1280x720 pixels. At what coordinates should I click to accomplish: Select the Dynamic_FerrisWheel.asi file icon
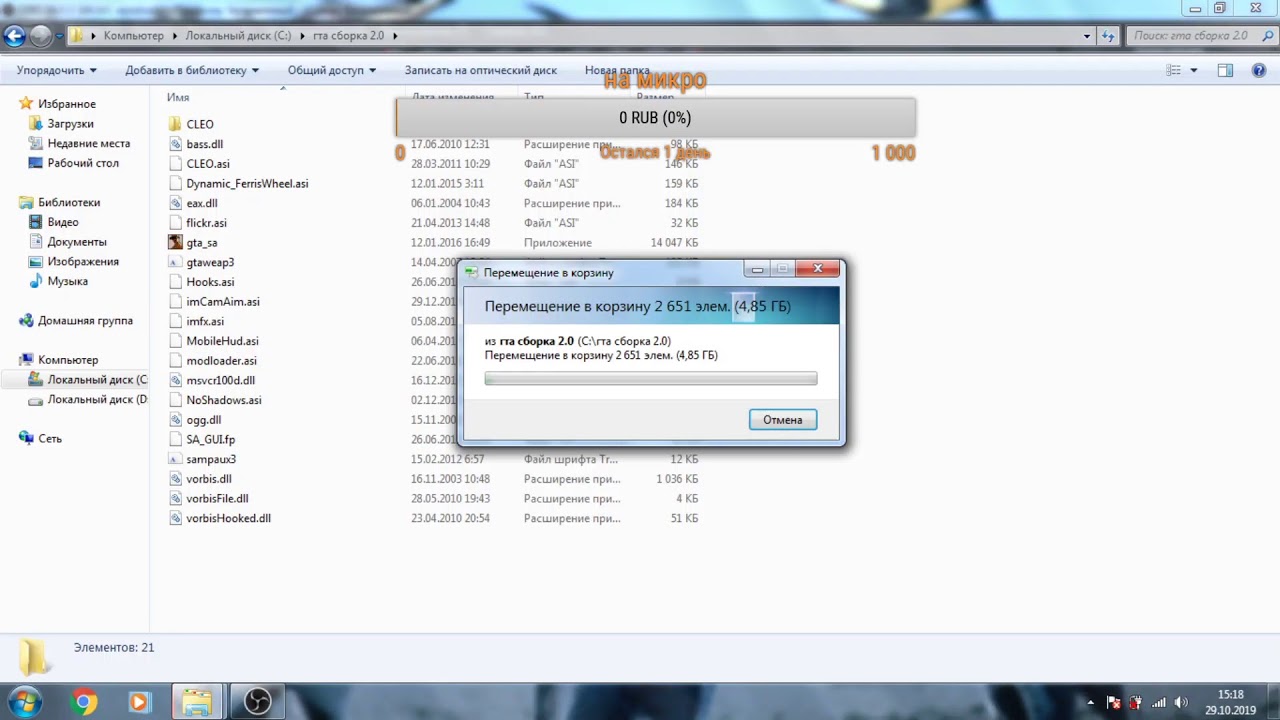[176, 184]
